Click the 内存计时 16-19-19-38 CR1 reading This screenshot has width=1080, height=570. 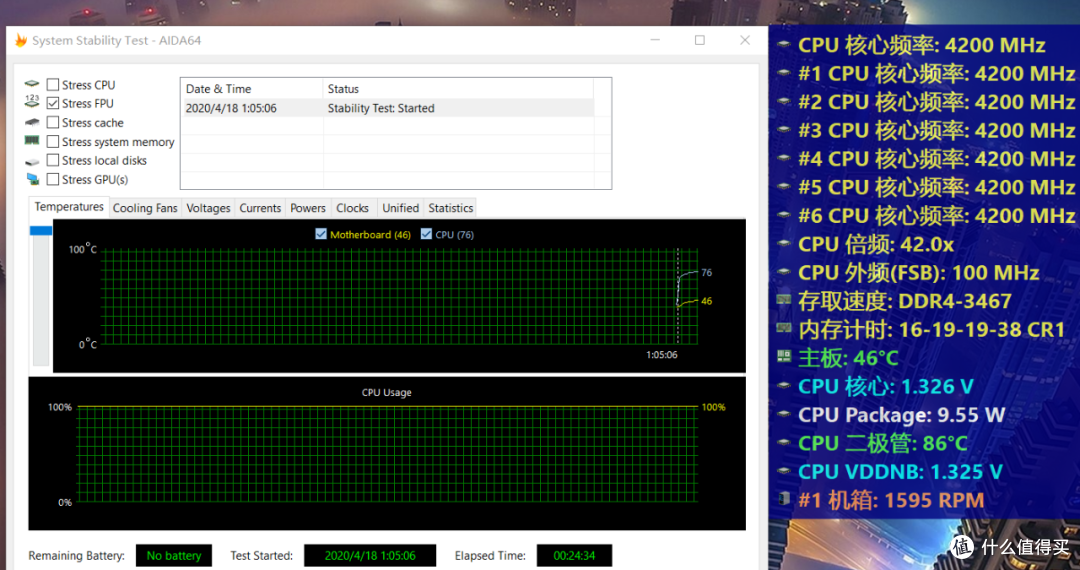click(932, 329)
